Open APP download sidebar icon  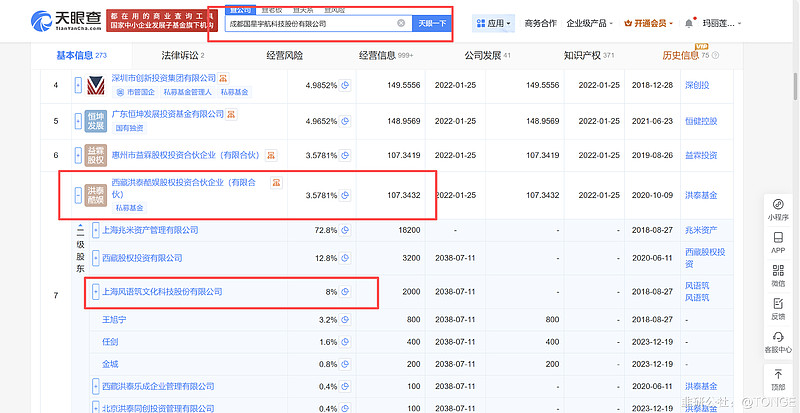click(x=778, y=243)
